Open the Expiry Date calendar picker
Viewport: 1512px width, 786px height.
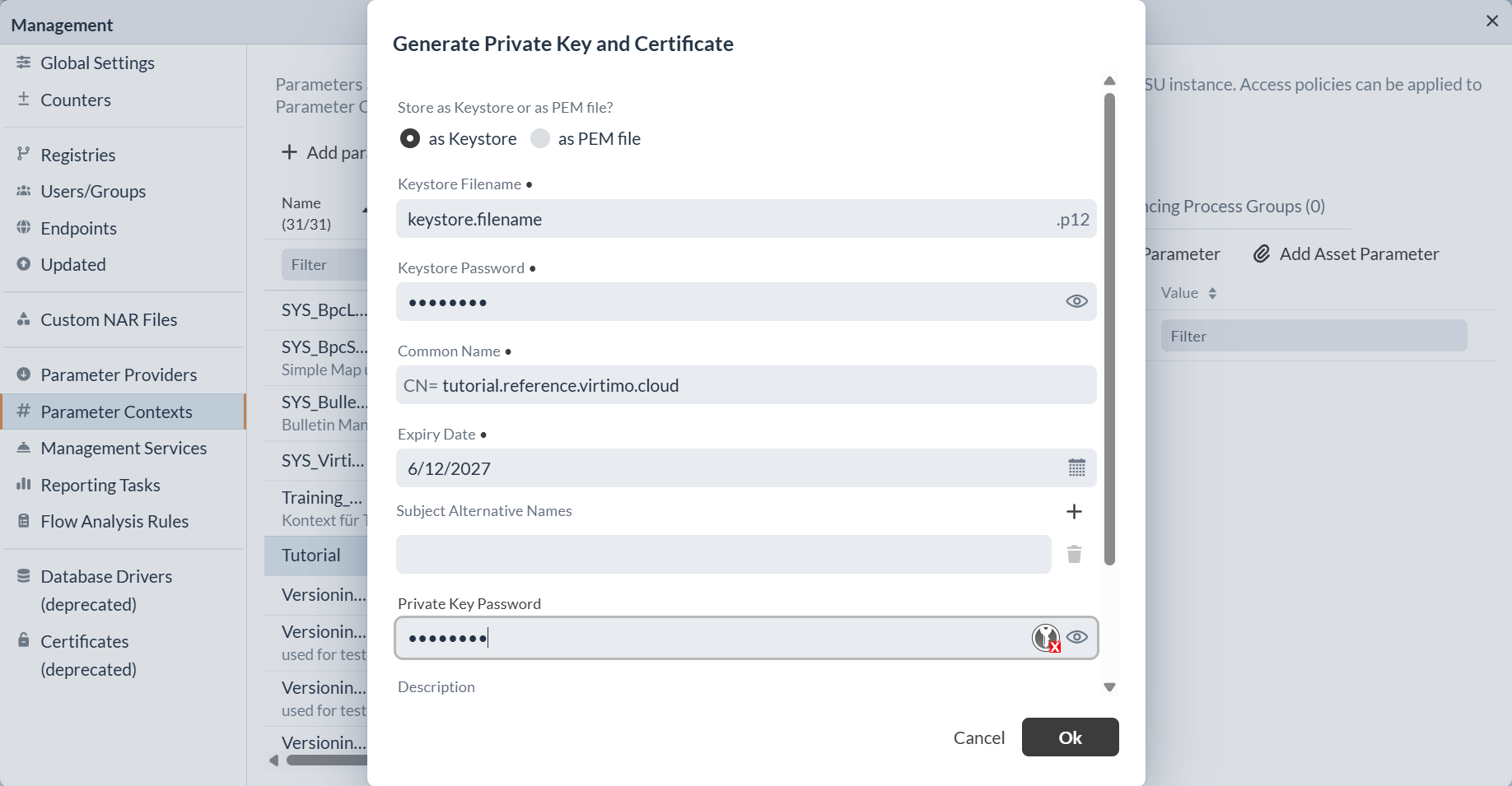[x=1076, y=468]
